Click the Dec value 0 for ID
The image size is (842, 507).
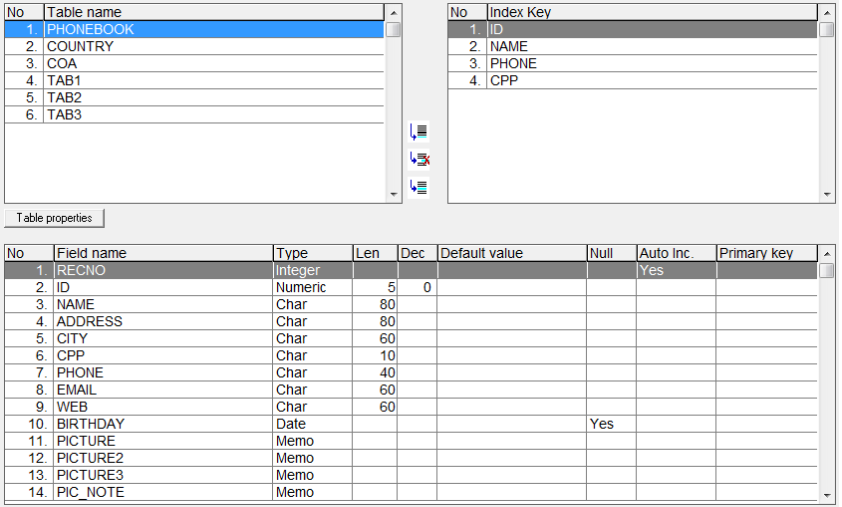pyautogui.click(x=417, y=287)
